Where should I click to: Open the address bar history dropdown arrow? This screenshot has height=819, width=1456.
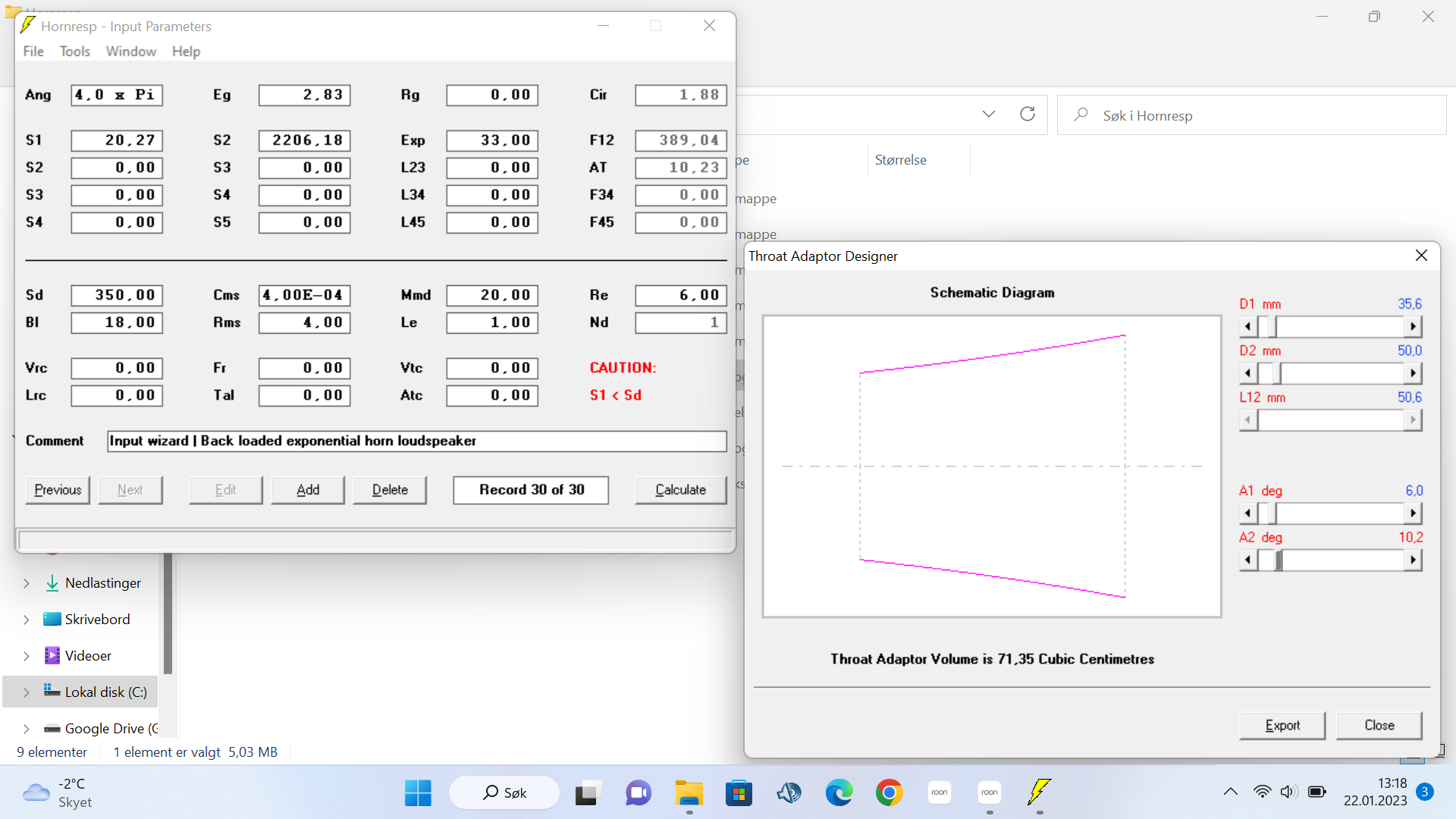point(988,115)
